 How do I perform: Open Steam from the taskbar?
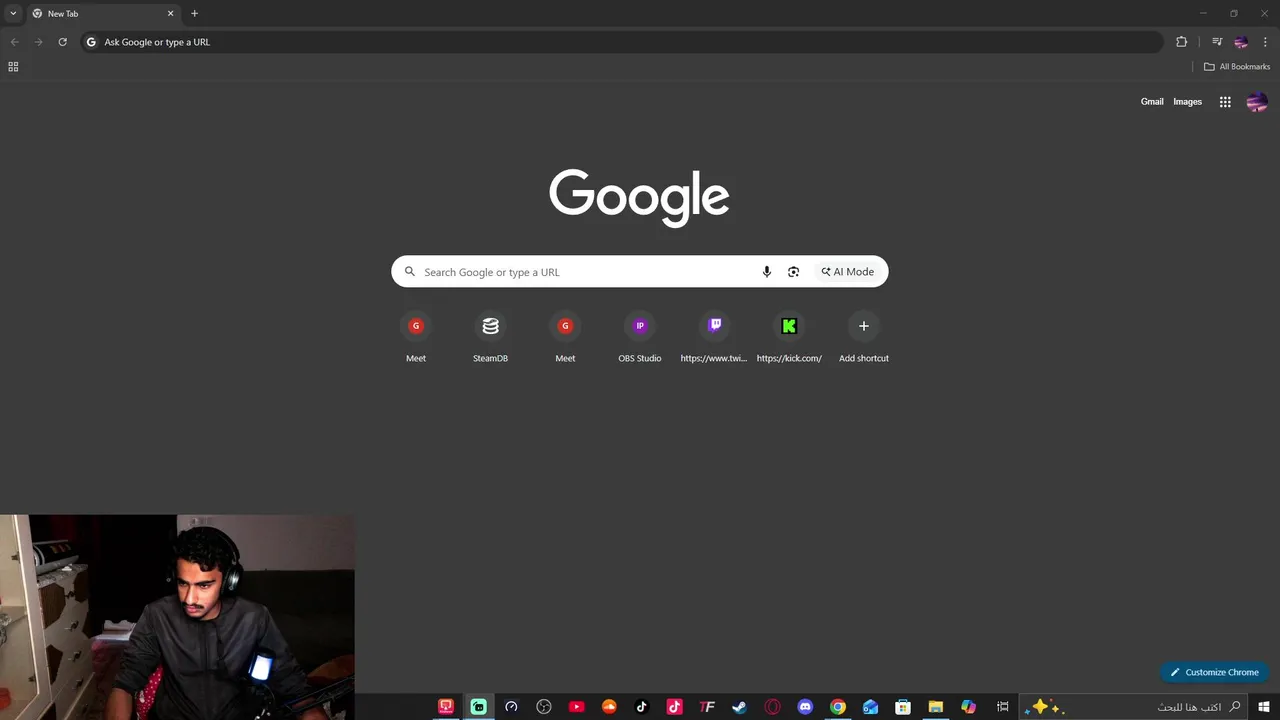(739, 707)
